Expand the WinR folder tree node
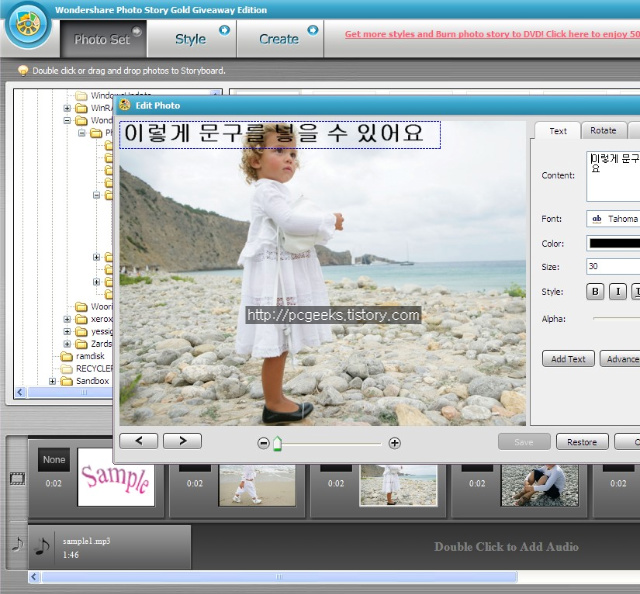Image resolution: width=640 pixels, height=594 pixels. point(67,108)
